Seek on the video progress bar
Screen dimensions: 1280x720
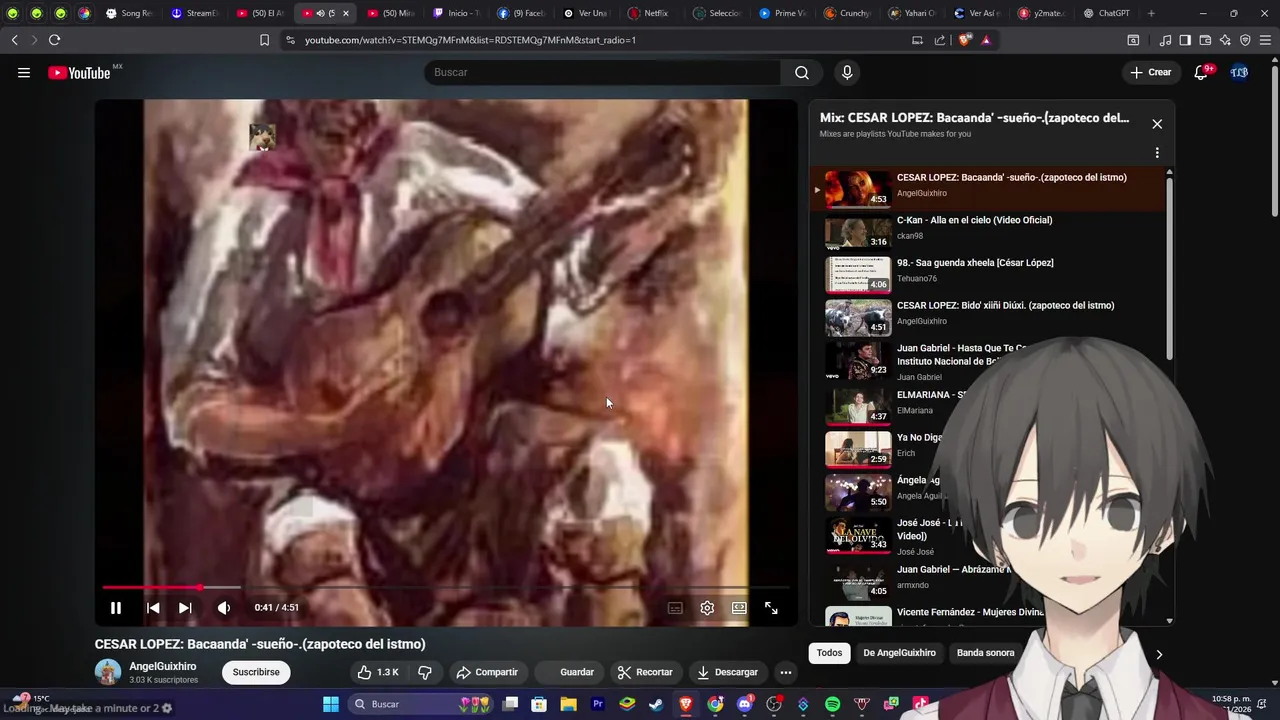(445, 588)
